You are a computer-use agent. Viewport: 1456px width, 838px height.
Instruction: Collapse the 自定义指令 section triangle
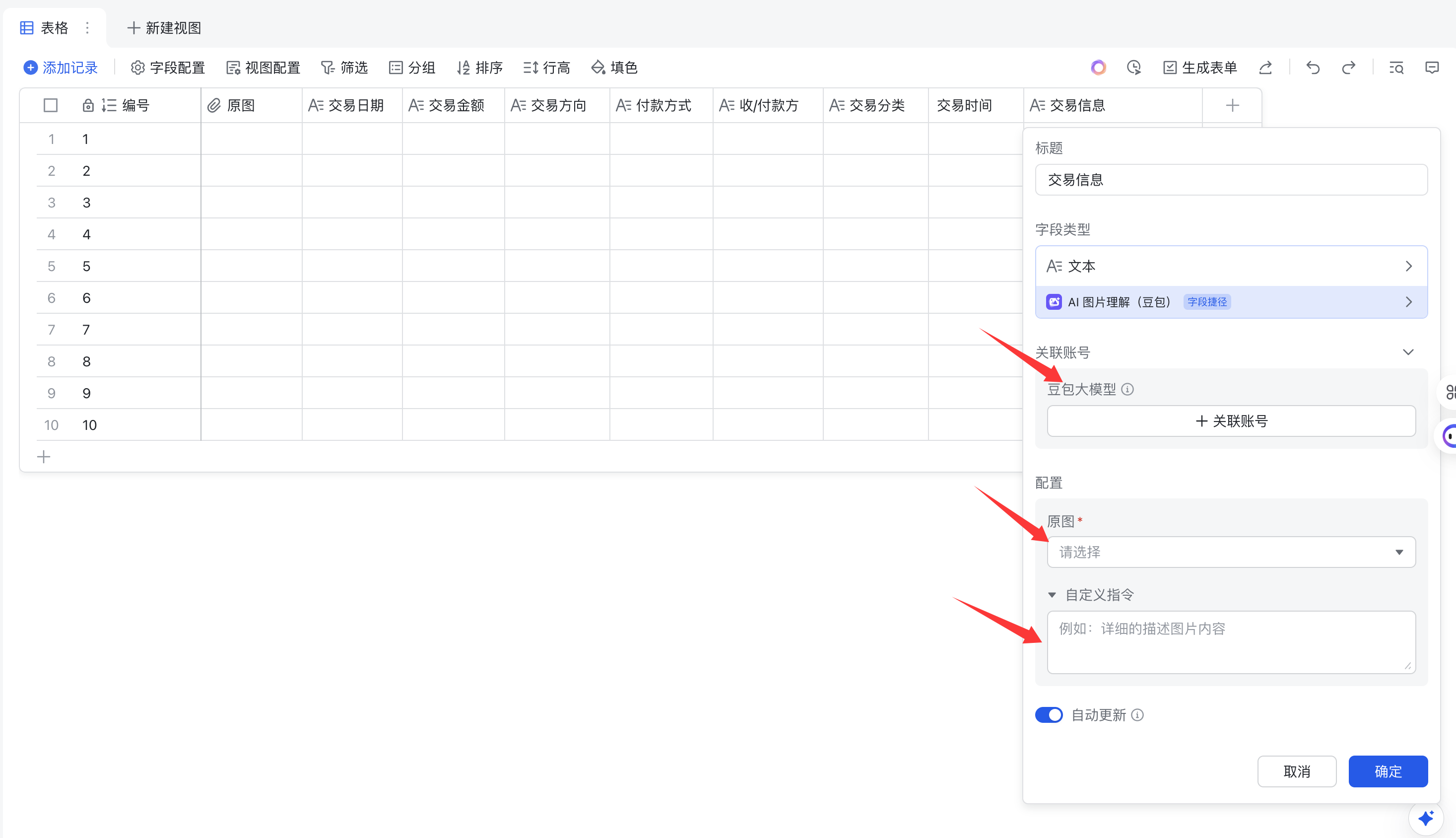pyautogui.click(x=1052, y=595)
